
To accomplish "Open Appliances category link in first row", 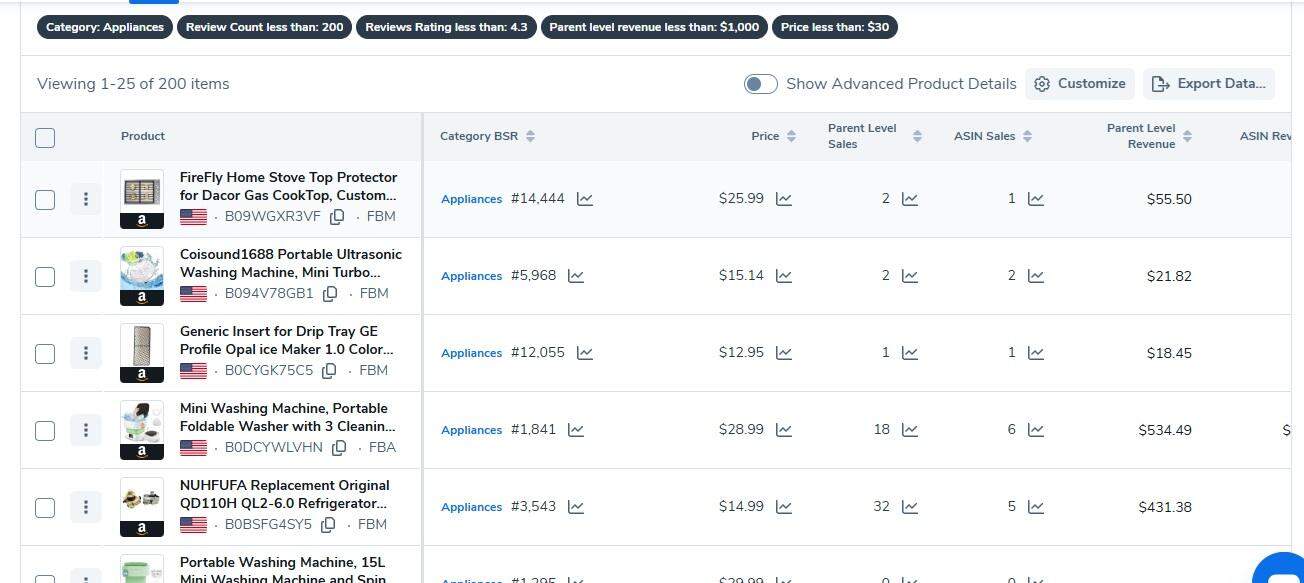I will coord(471,199).
